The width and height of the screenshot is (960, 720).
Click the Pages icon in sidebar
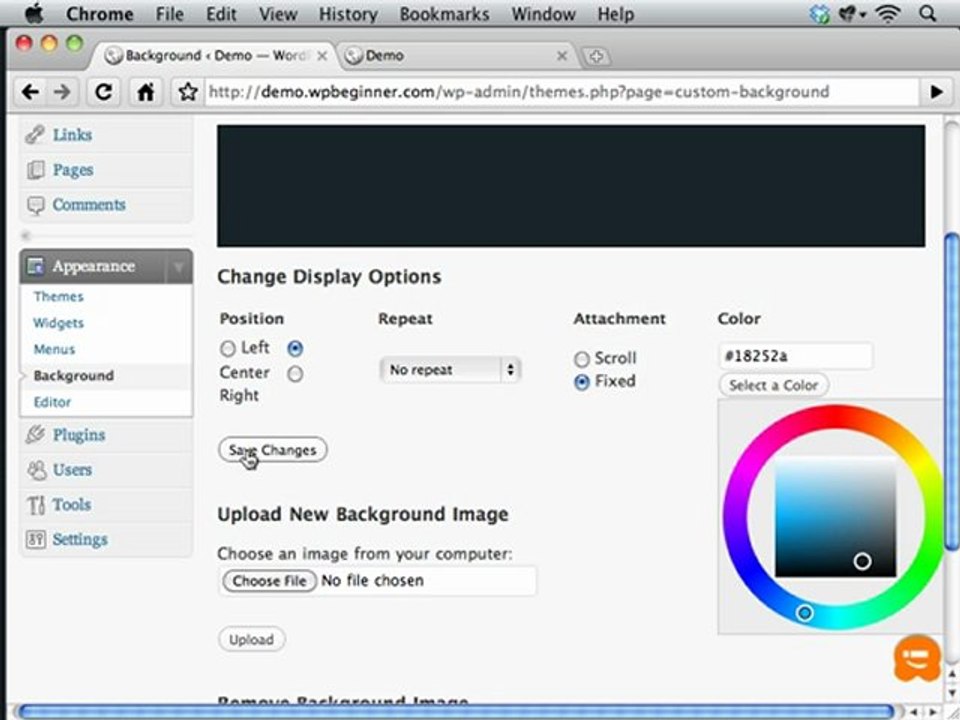[36, 170]
